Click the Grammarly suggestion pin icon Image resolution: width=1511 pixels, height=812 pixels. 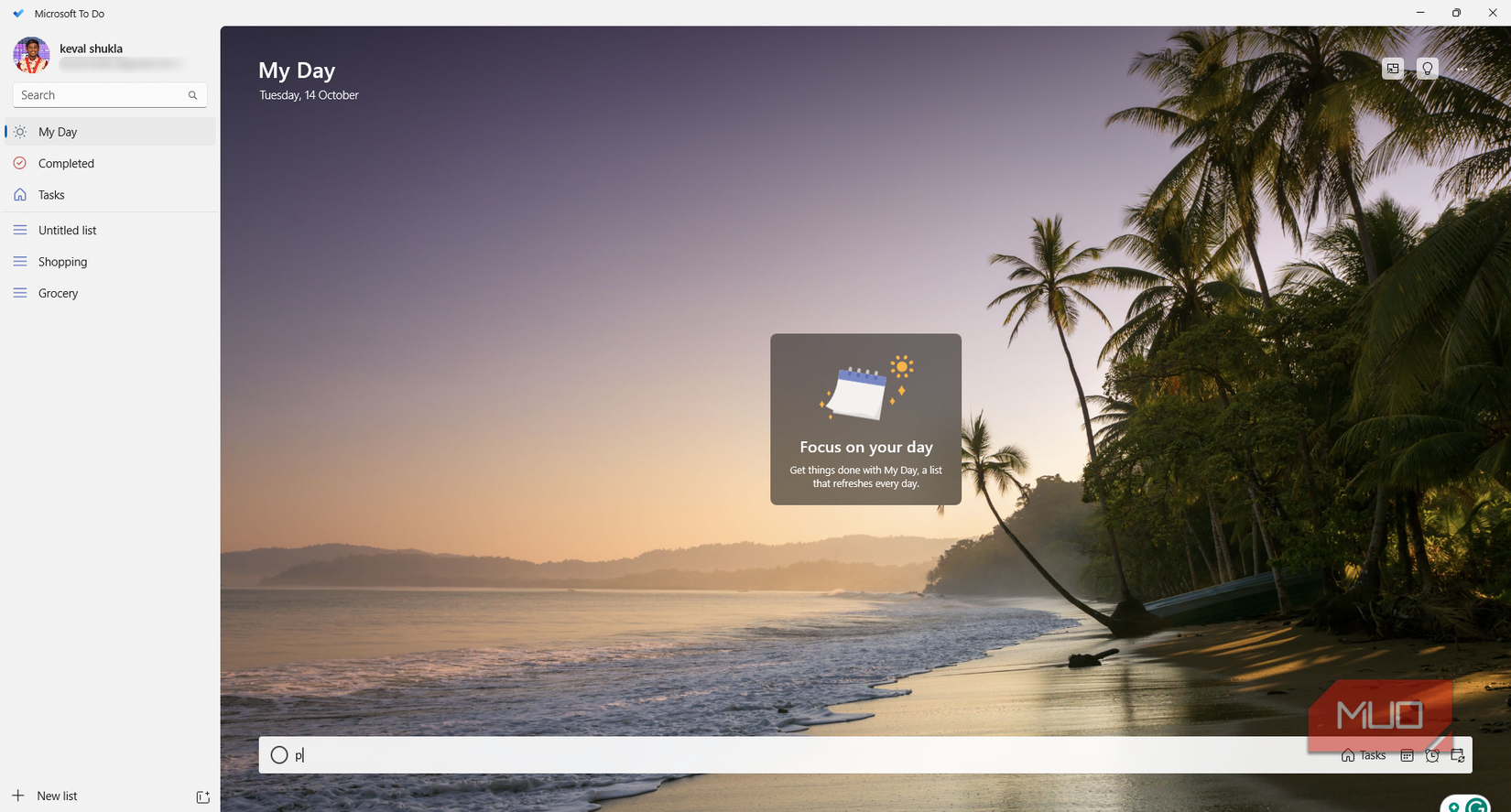coord(1454,807)
